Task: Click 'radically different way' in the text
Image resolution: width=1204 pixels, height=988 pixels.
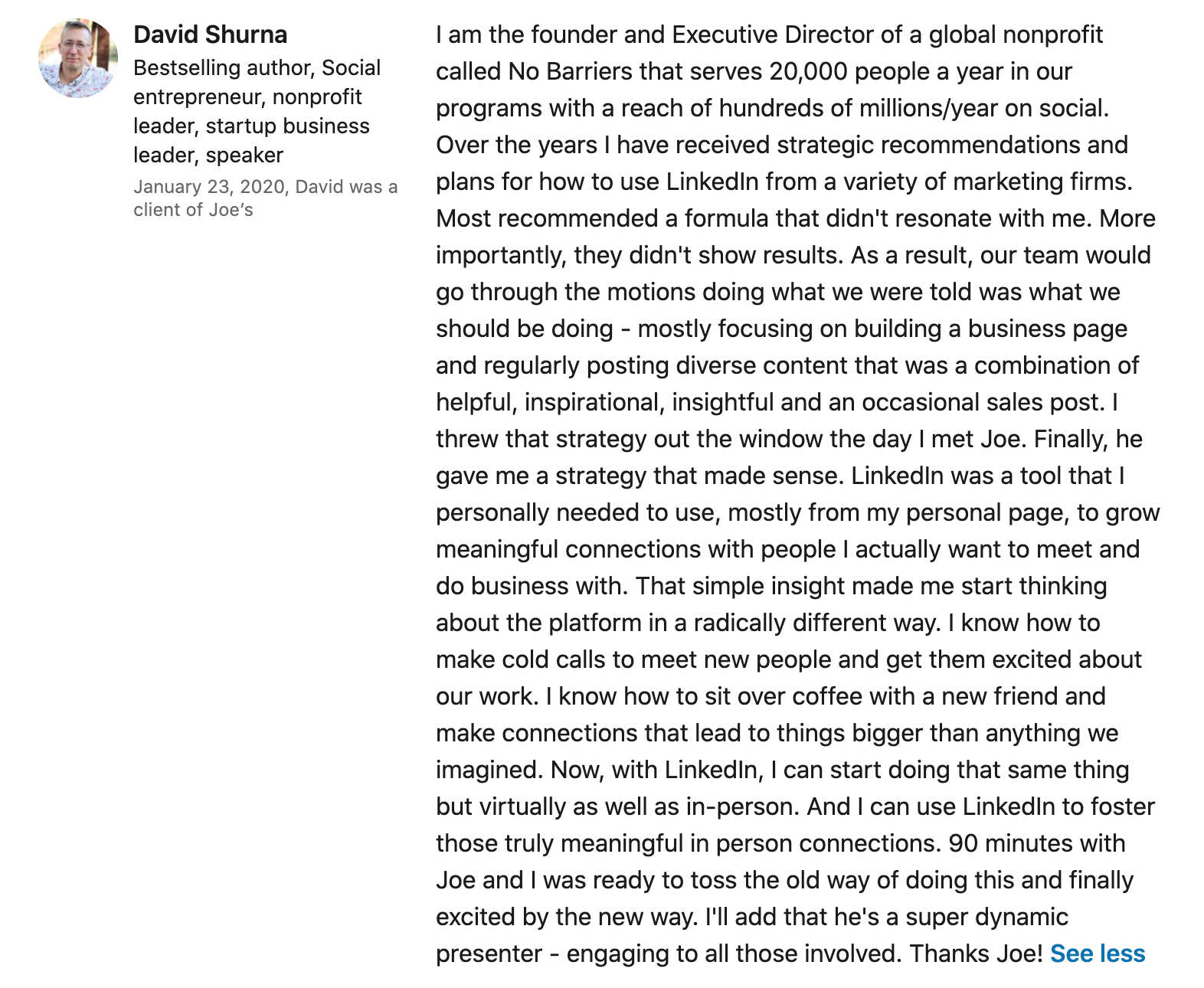Action: 816,623
